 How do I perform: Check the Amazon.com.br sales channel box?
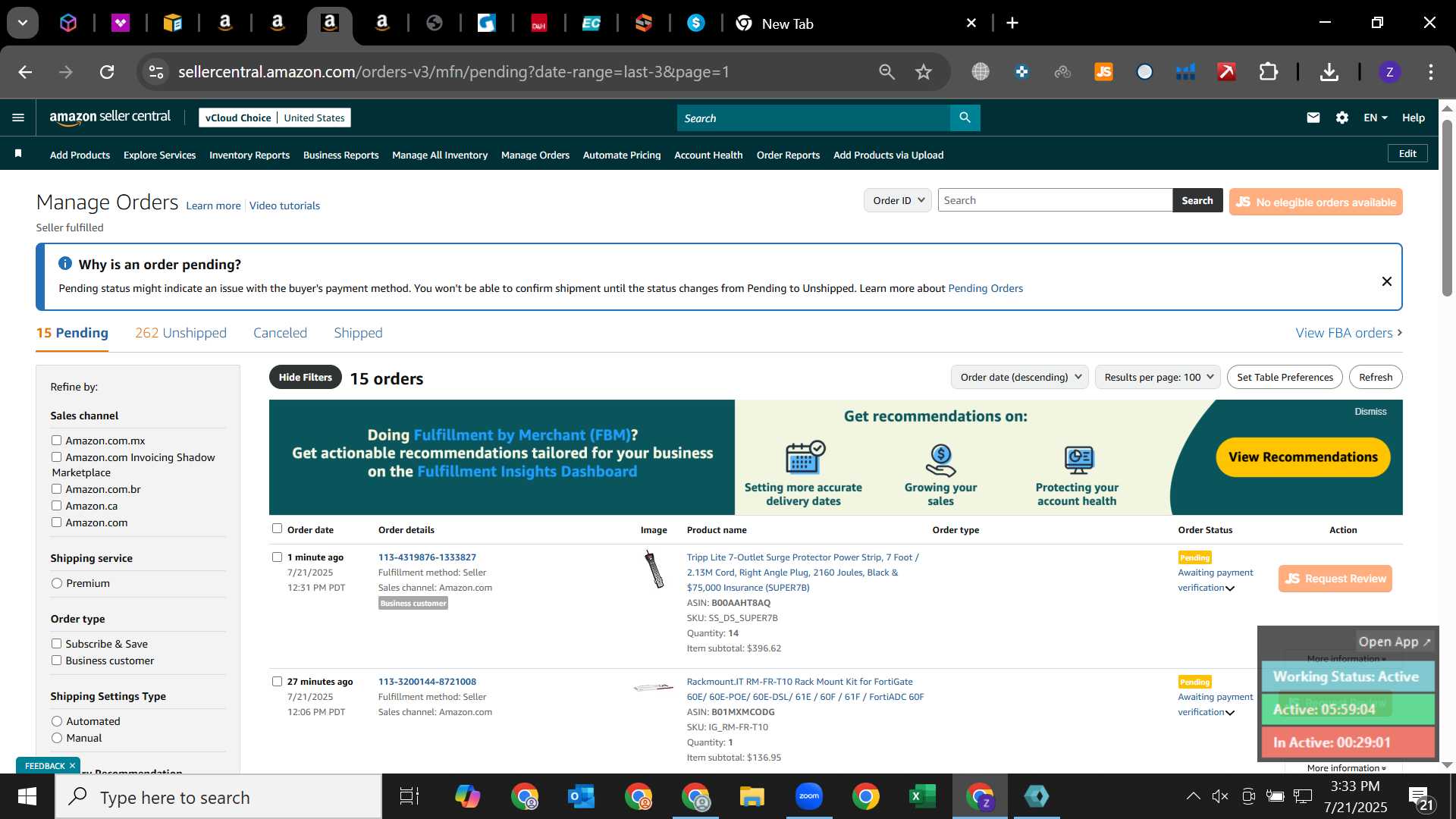coord(56,489)
